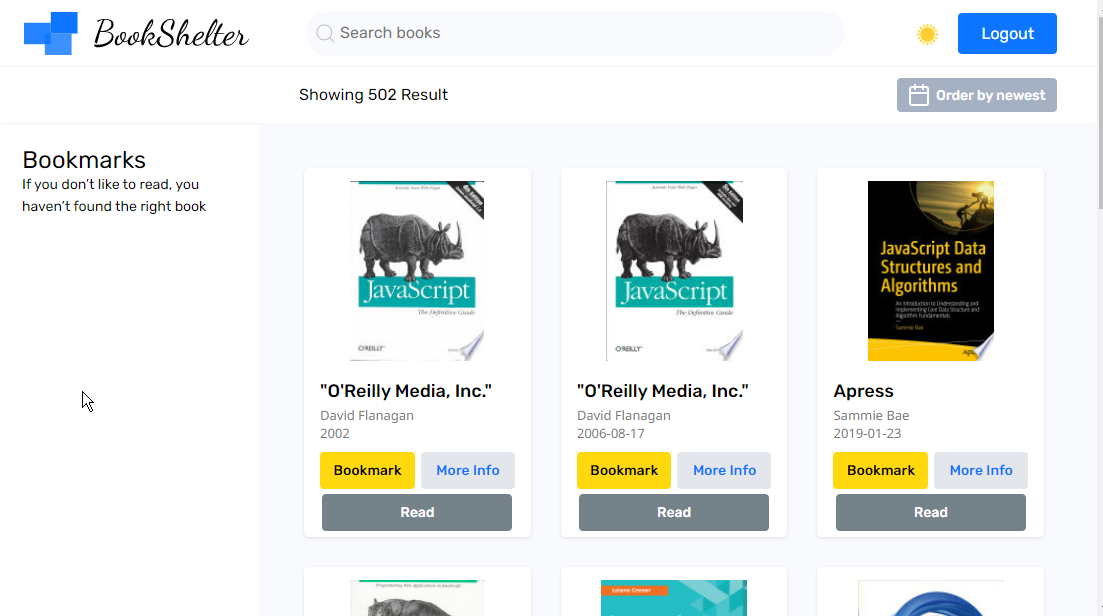
Task: Show More Info for the 2006 JavaScript book
Action: click(x=724, y=470)
